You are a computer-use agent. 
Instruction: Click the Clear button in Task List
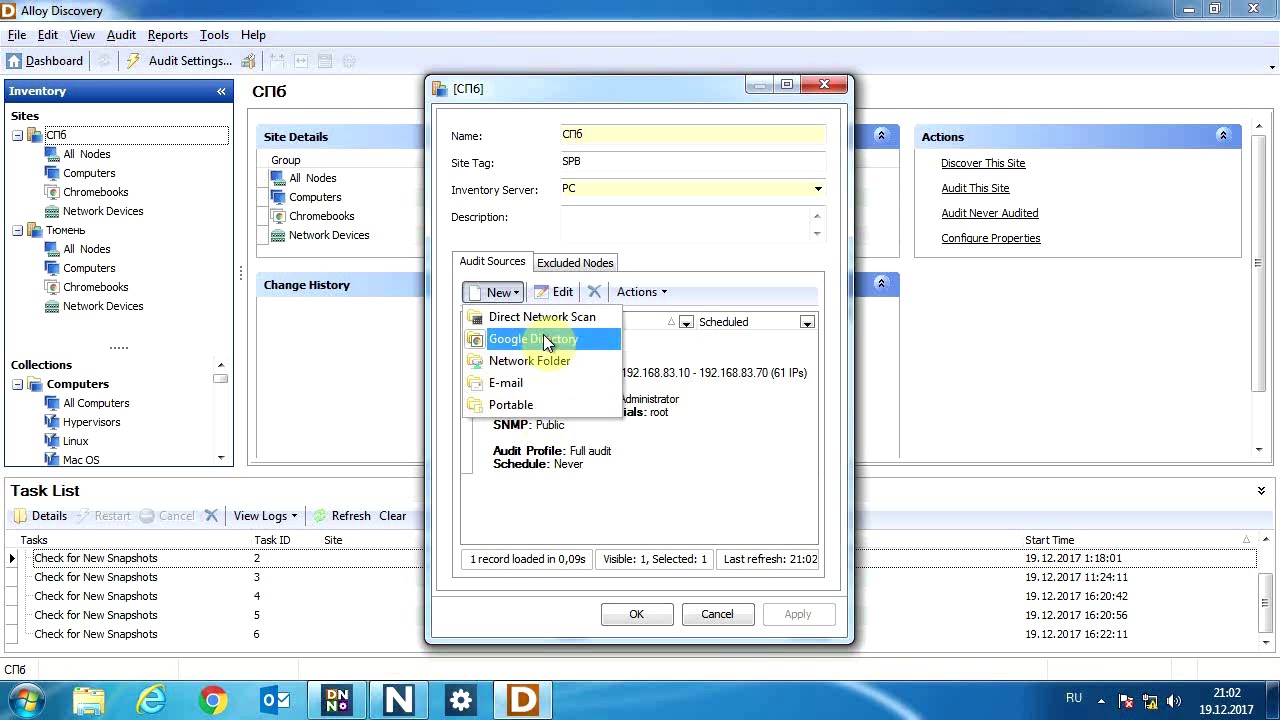tap(392, 516)
